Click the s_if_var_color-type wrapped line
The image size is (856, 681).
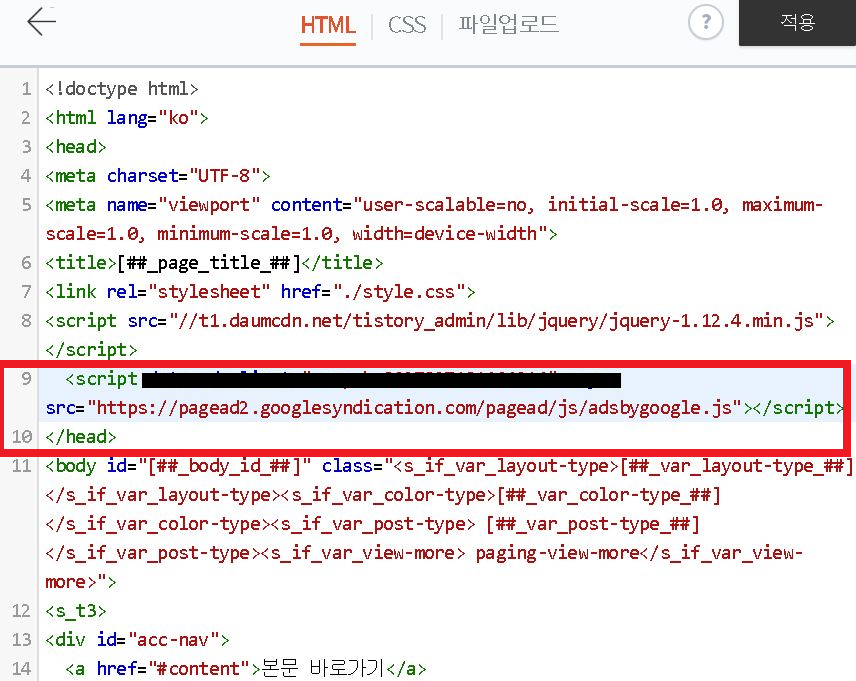[383, 495]
